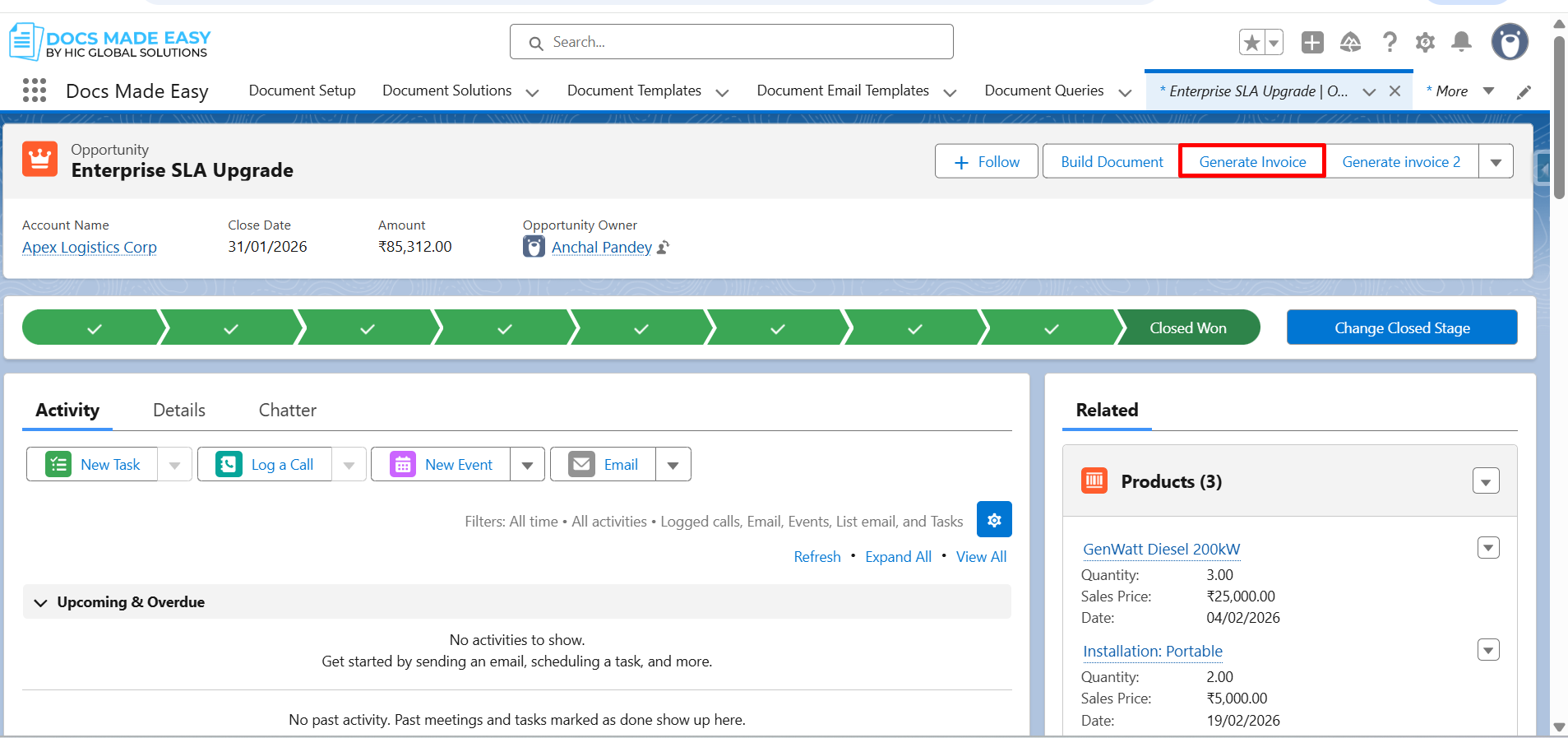Open Email options dropdown arrow
This screenshot has width=1568, height=738.
(673, 465)
